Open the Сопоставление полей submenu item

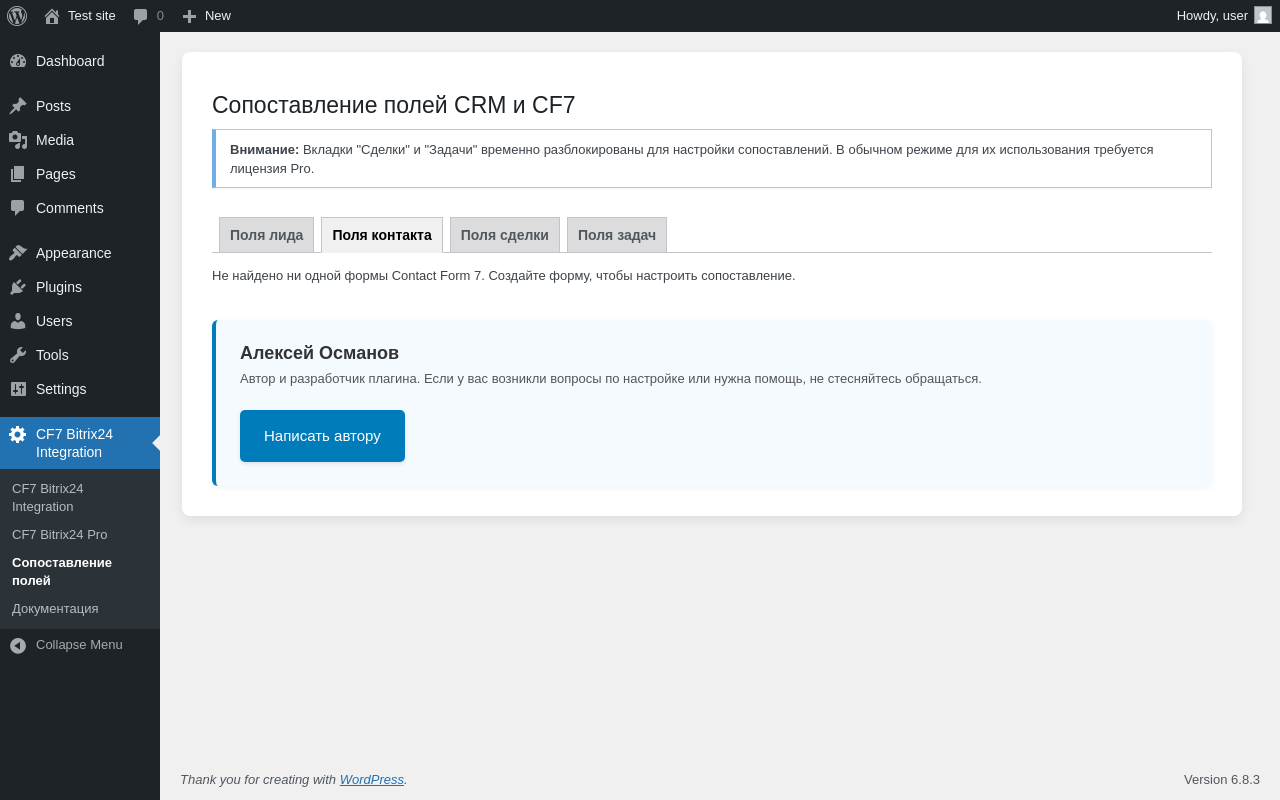pos(80,571)
